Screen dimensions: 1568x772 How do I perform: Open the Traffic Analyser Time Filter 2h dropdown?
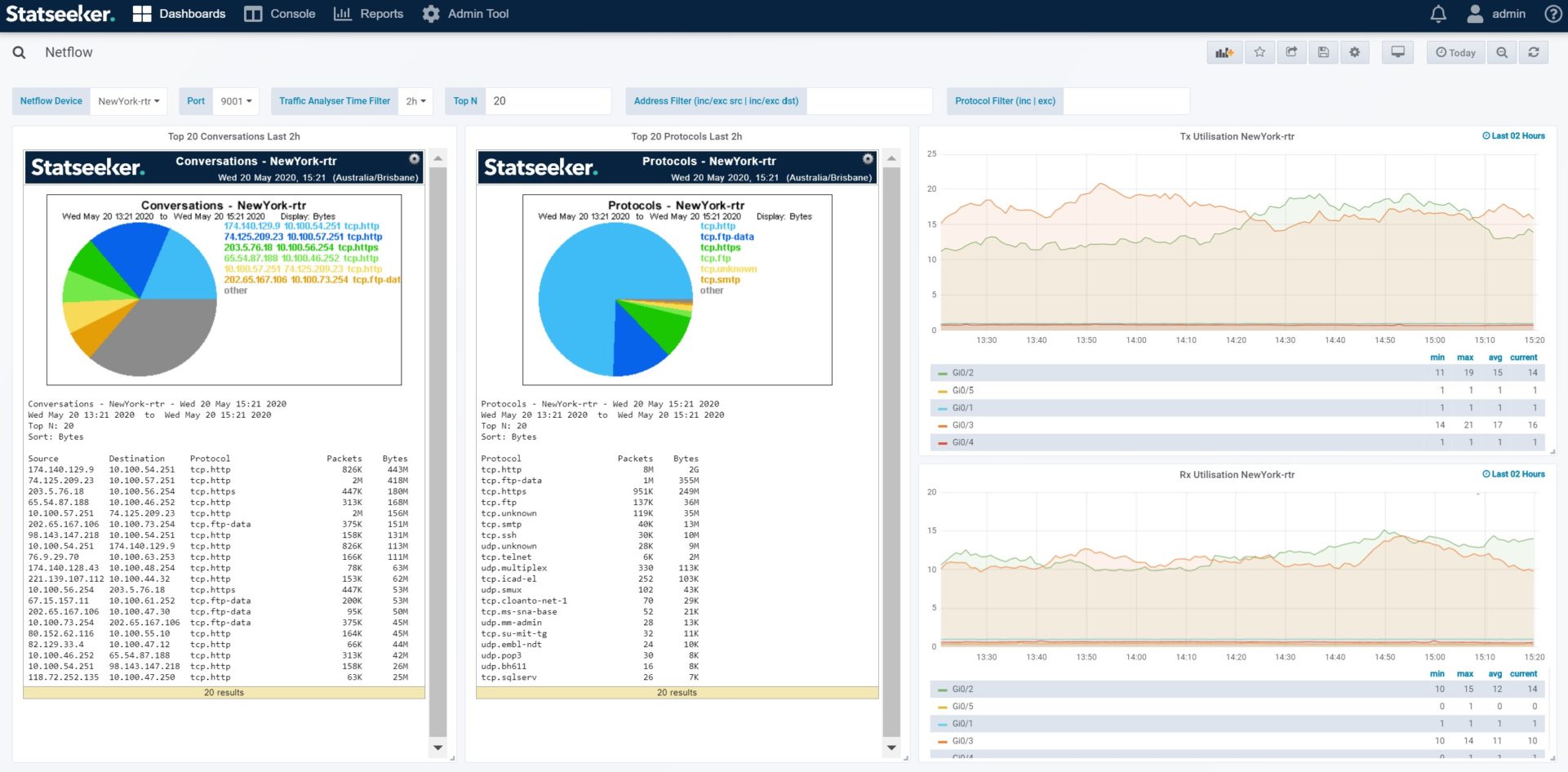coord(415,101)
